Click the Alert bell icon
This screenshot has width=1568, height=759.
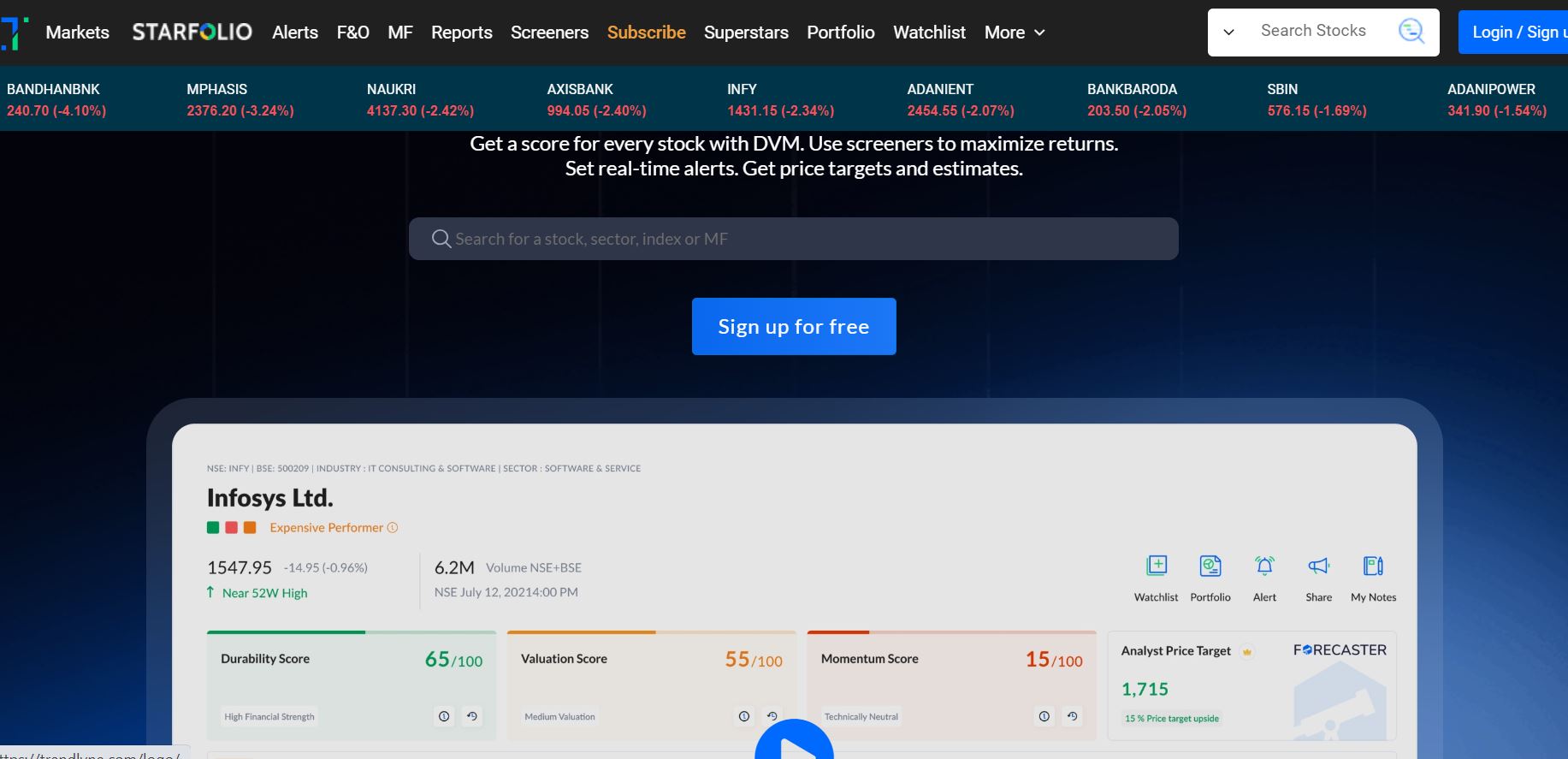pos(1264,566)
